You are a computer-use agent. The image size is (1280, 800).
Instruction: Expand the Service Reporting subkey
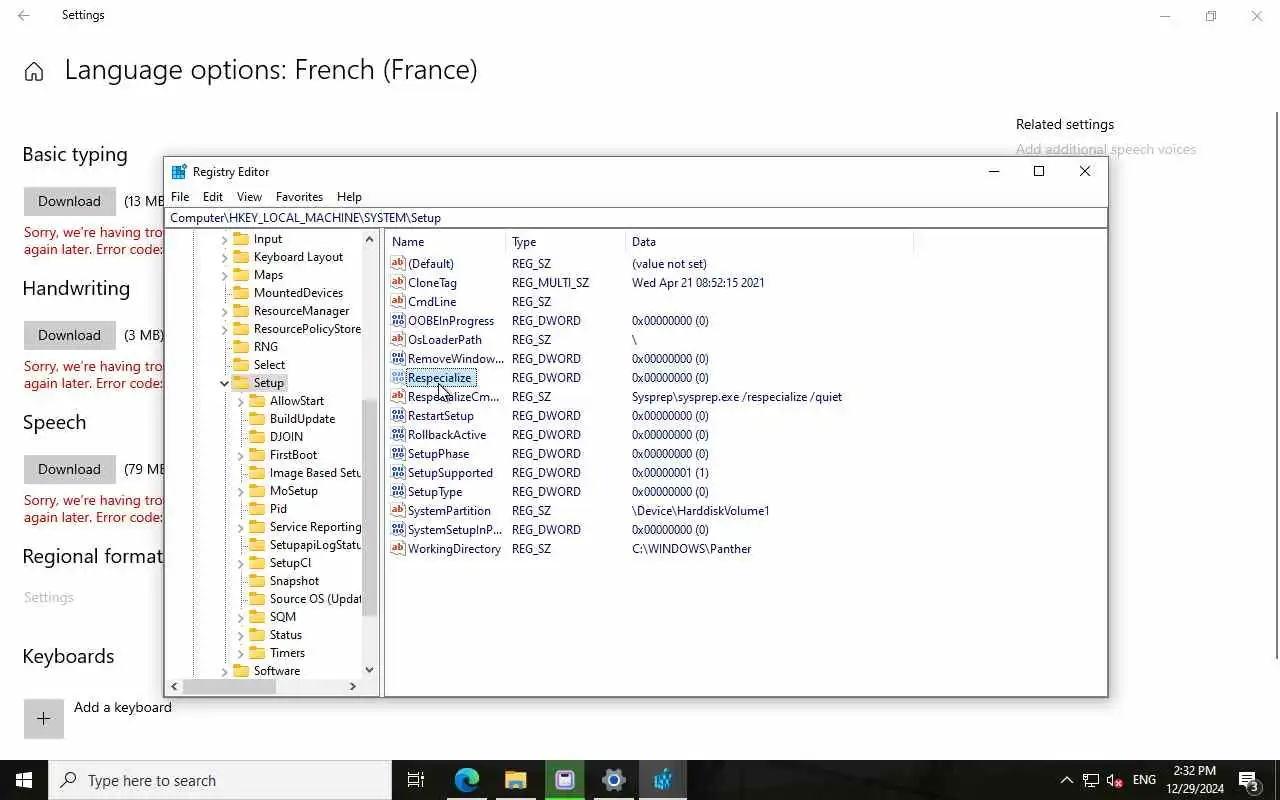[240, 528]
